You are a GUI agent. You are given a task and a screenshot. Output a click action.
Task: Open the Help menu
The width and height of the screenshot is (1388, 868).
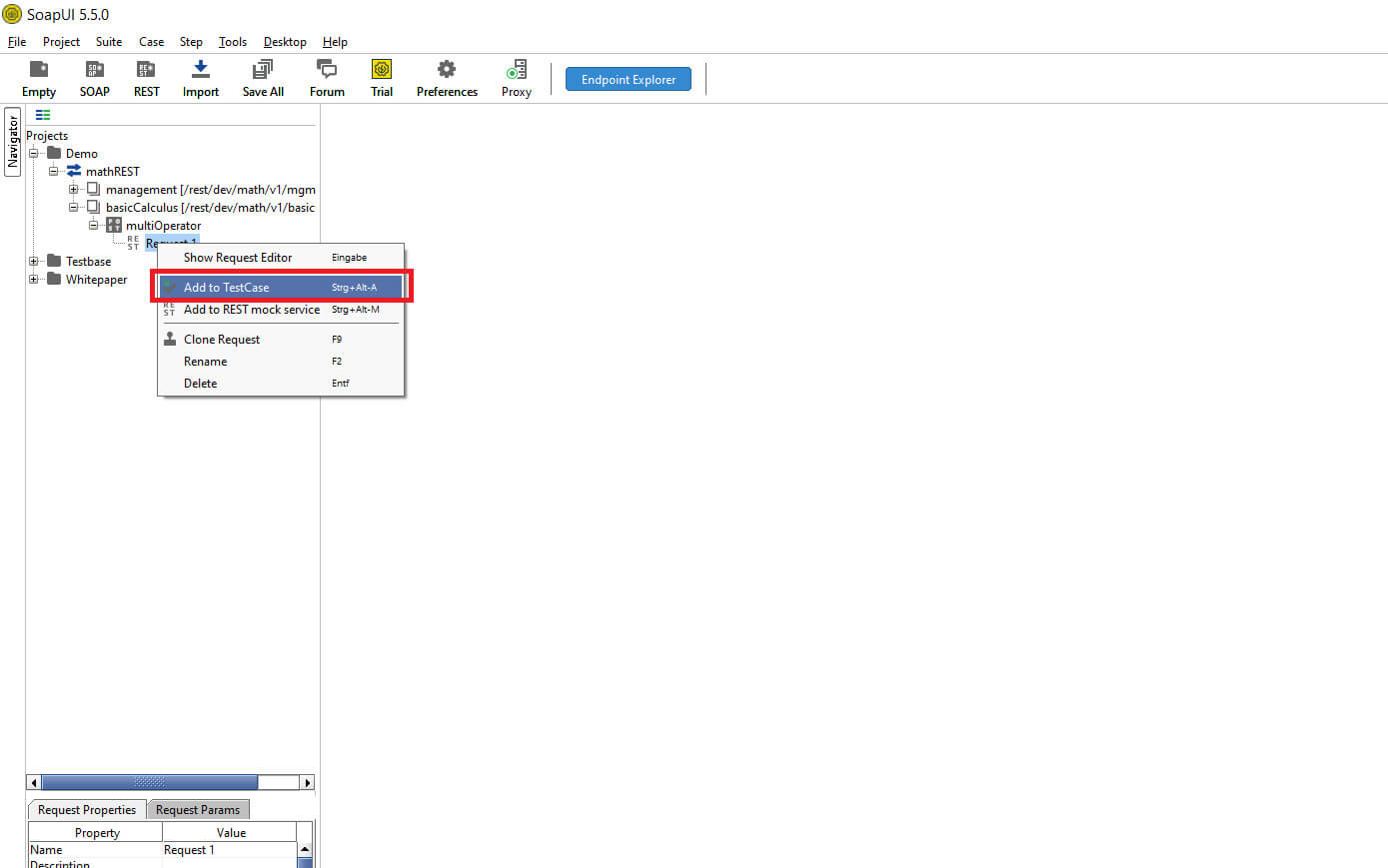[335, 42]
